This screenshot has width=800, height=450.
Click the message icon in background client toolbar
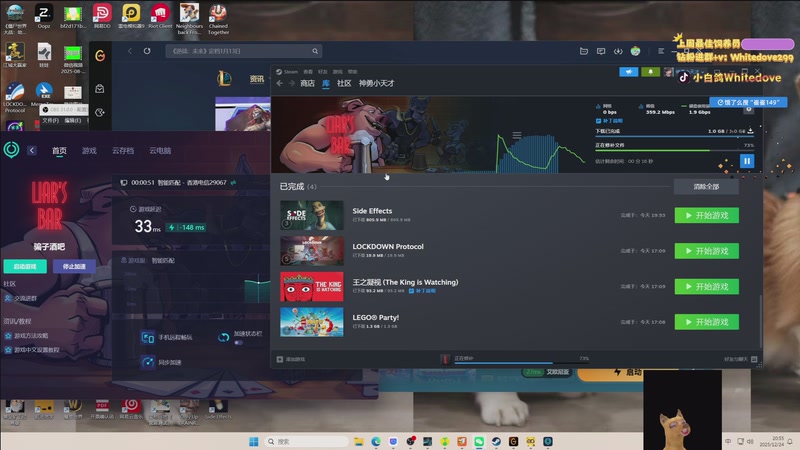tap(601, 51)
